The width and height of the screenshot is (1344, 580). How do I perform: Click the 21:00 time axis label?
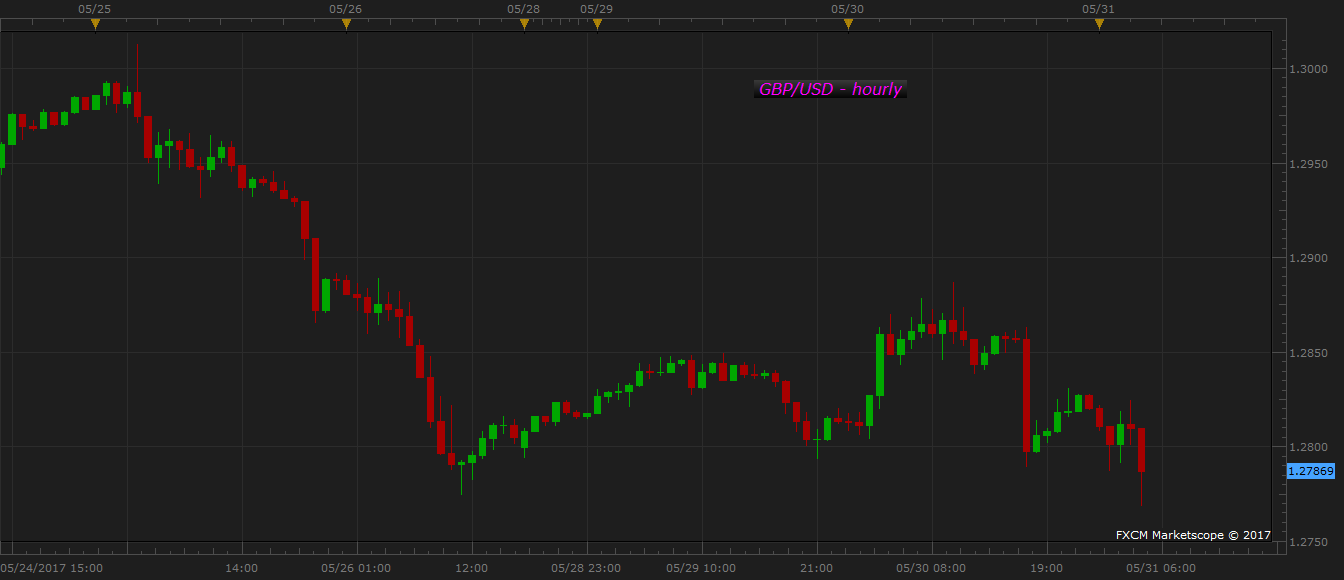coord(816,568)
